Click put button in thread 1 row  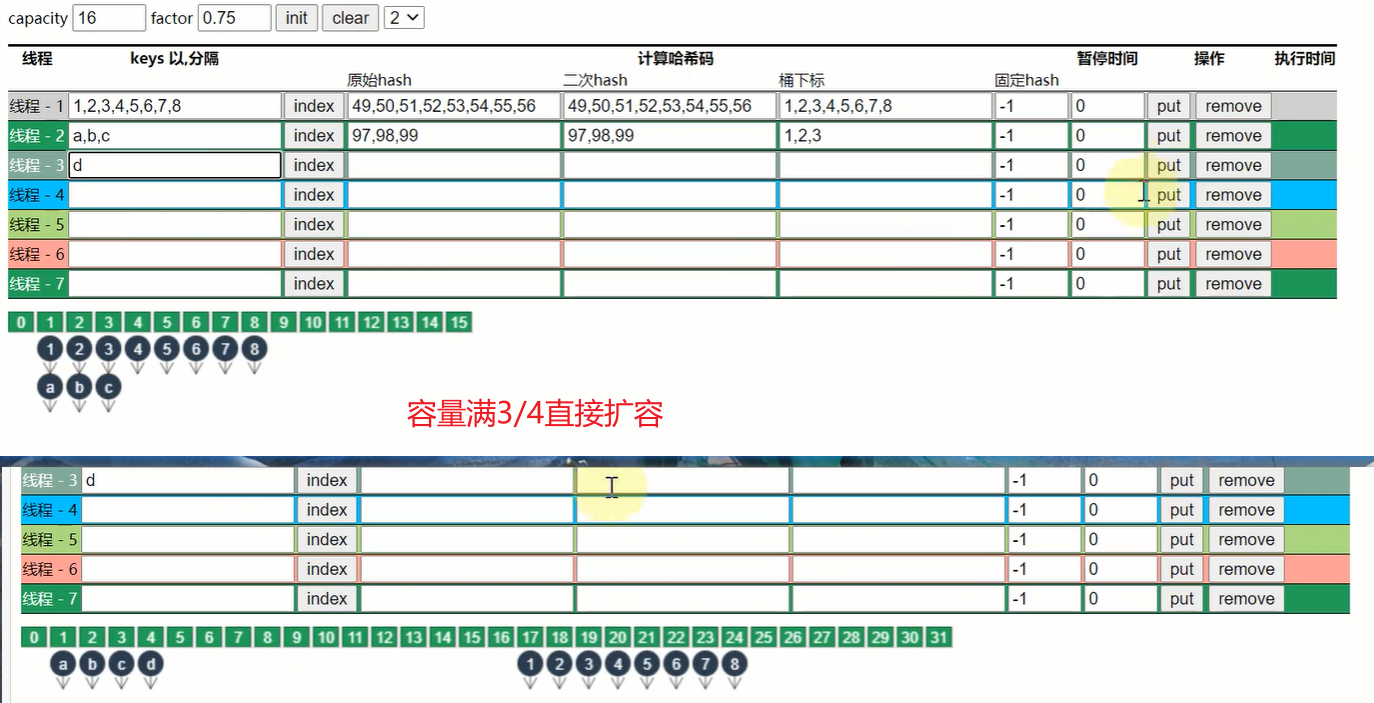click(x=1169, y=106)
